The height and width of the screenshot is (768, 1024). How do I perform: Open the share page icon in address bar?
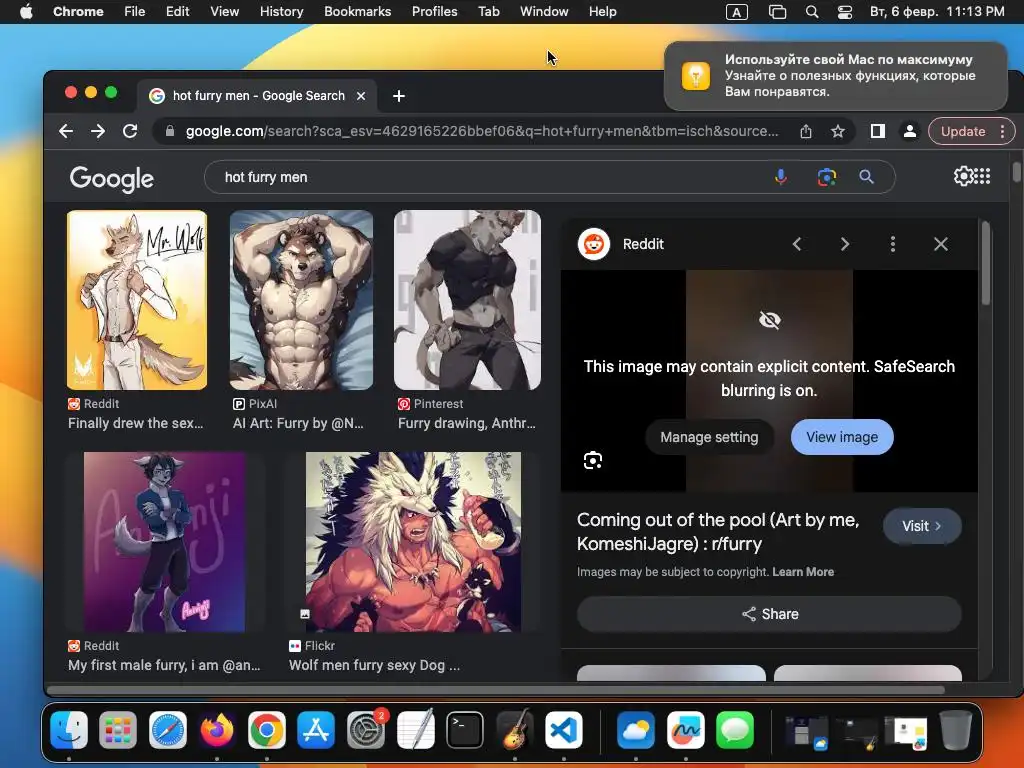(806, 131)
